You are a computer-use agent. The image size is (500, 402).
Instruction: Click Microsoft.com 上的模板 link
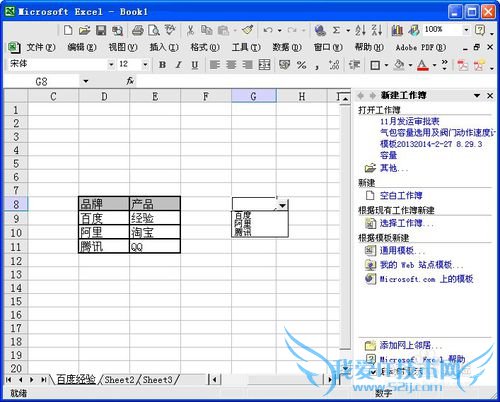point(426,279)
